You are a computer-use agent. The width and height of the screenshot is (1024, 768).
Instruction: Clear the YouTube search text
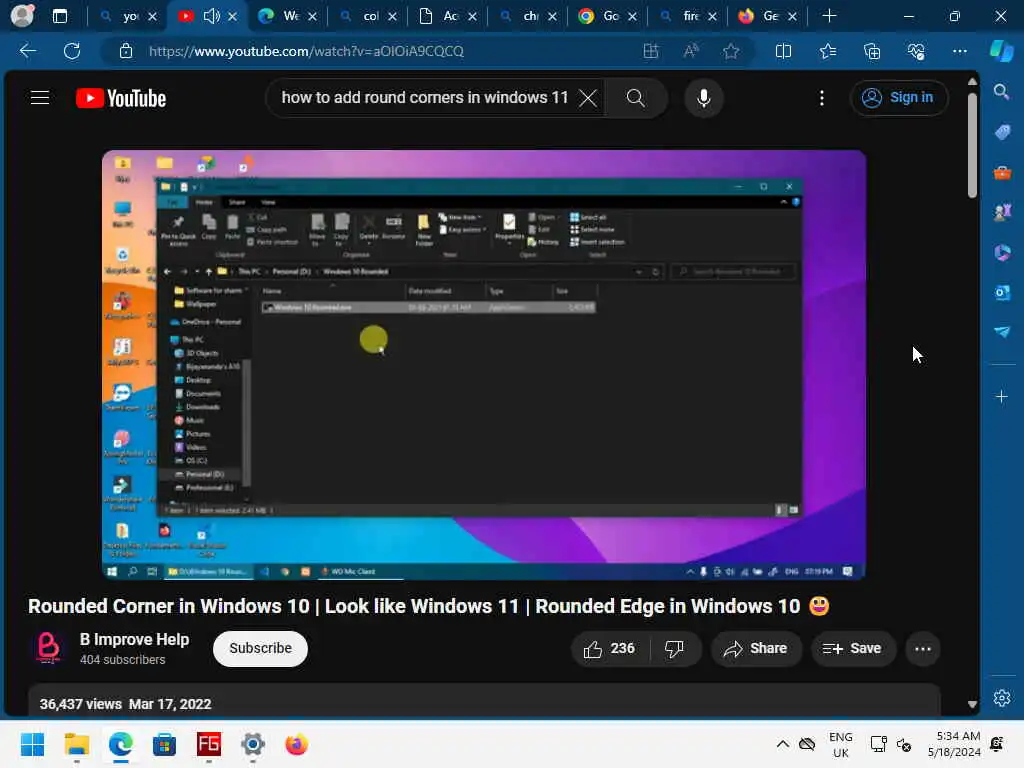click(588, 98)
